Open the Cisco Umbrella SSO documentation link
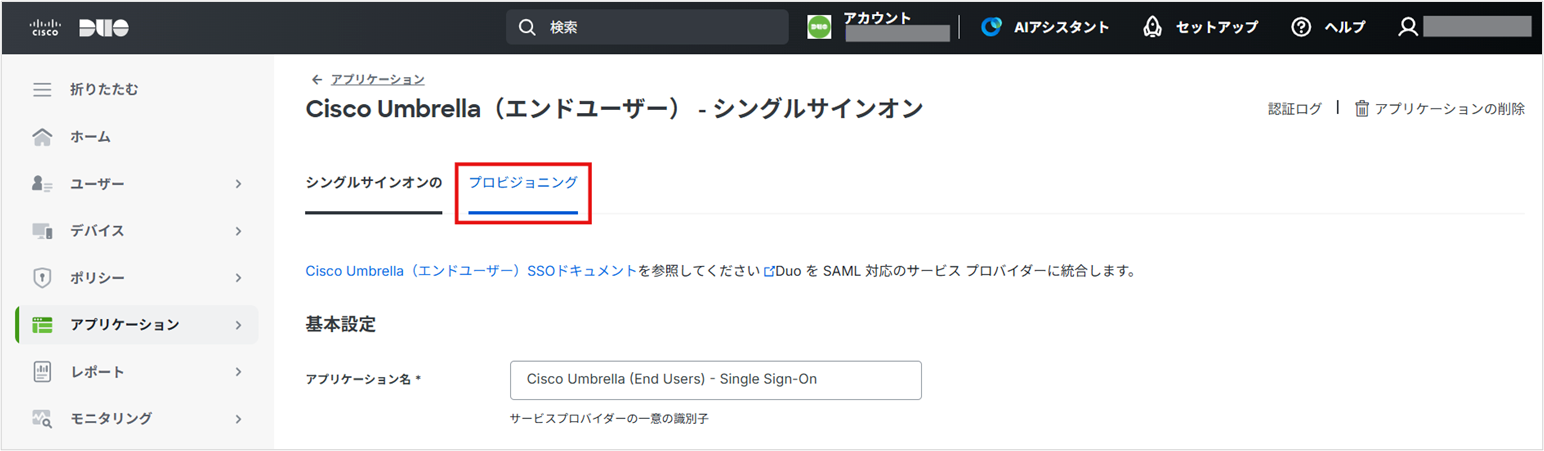Image resolution: width=1544 pixels, height=451 pixels. [x=470, y=271]
